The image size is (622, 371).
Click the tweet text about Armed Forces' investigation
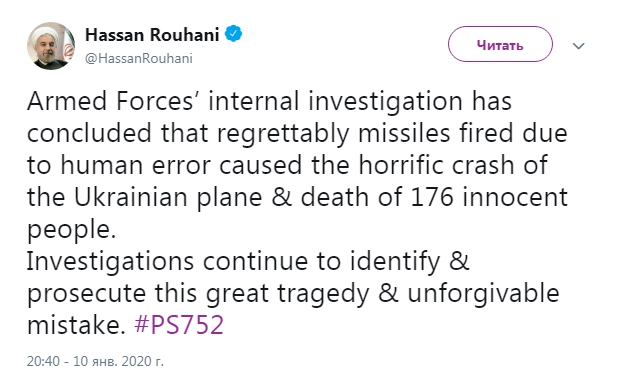(297, 165)
